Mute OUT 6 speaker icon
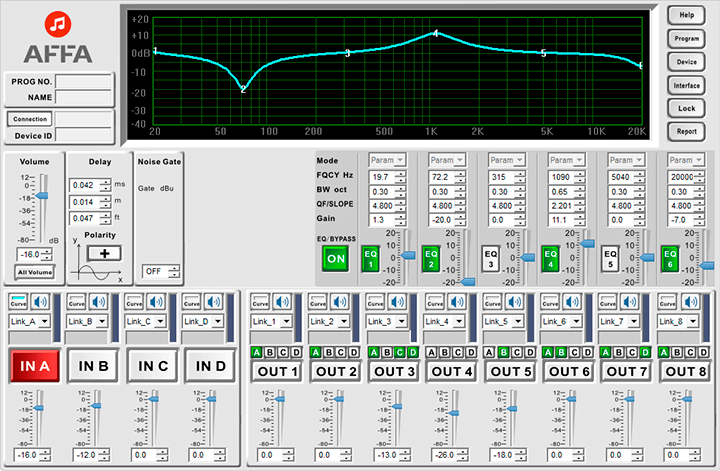This screenshot has width=720, height=471. click(x=573, y=302)
